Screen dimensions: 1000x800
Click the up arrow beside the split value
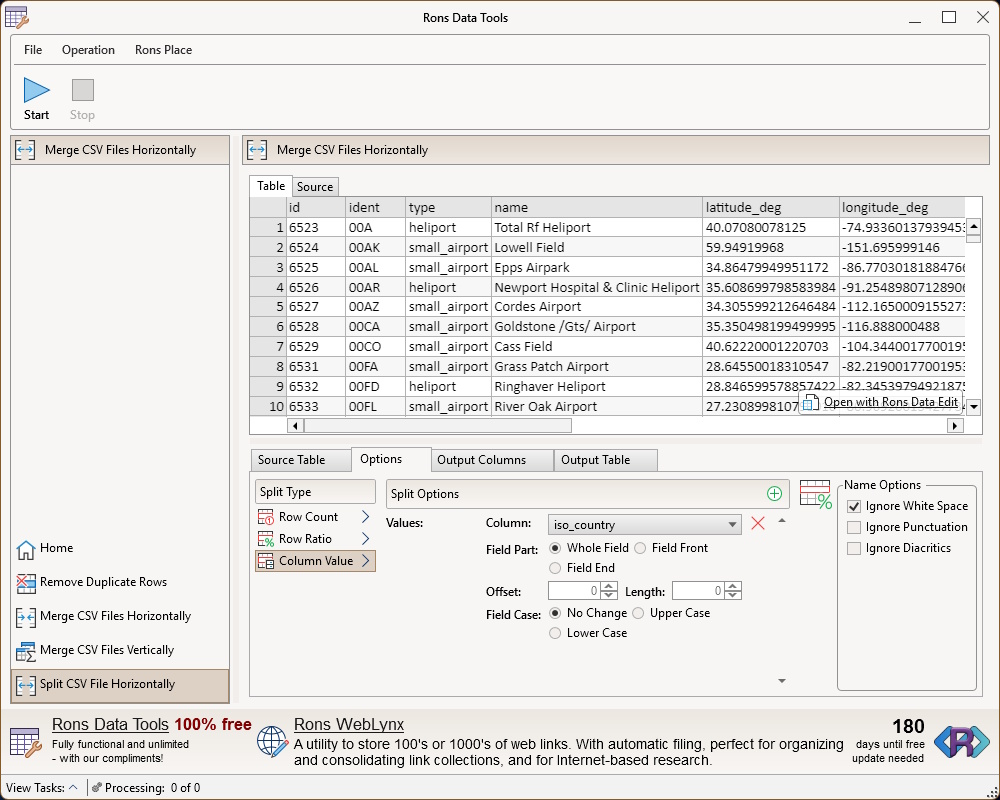(x=782, y=521)
